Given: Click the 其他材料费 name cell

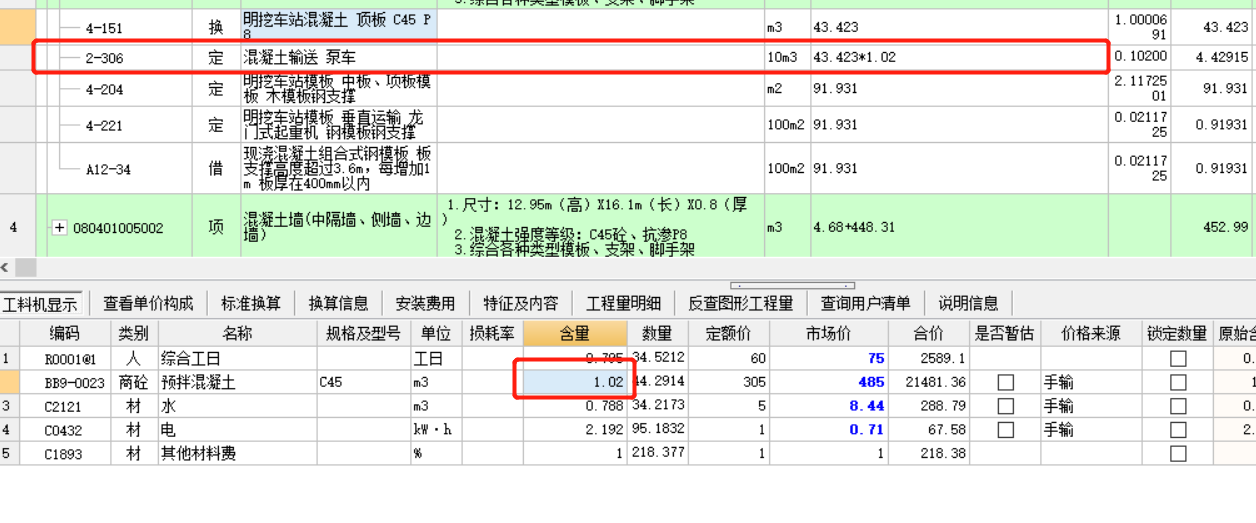Looking at the screenshot, I should (x=237, y=453).
